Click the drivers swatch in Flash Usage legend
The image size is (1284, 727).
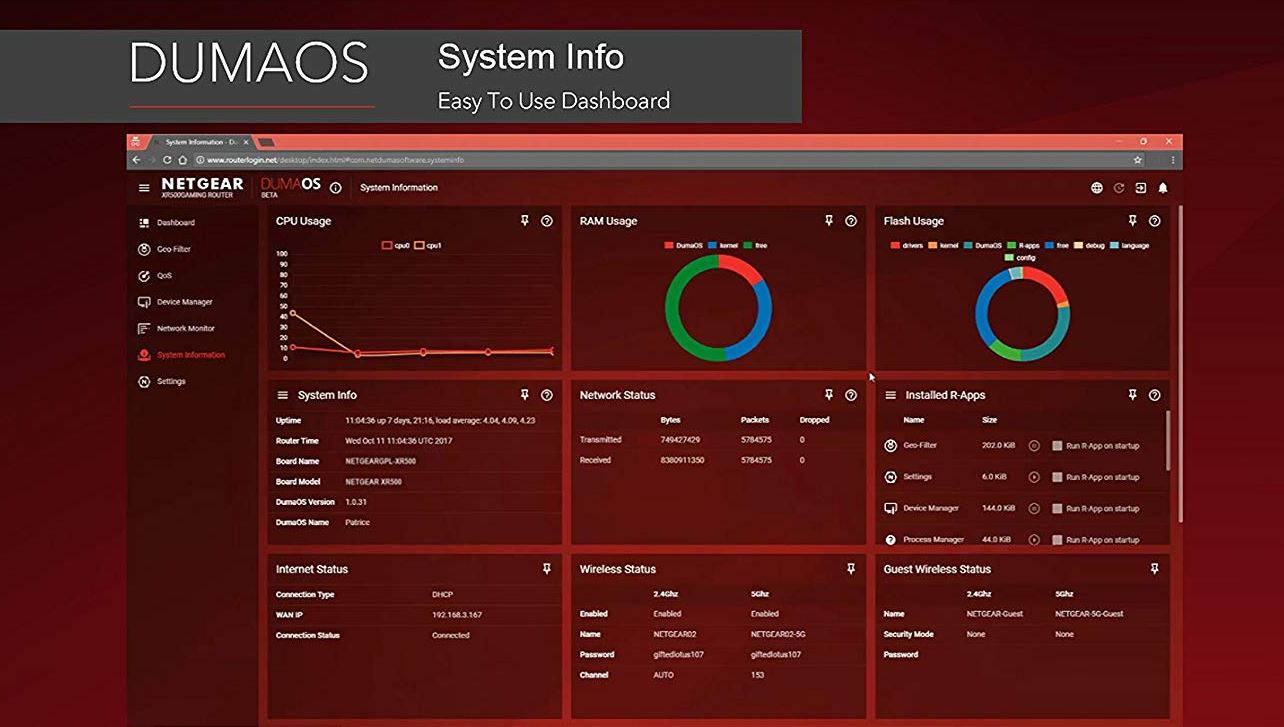[894, 245]
